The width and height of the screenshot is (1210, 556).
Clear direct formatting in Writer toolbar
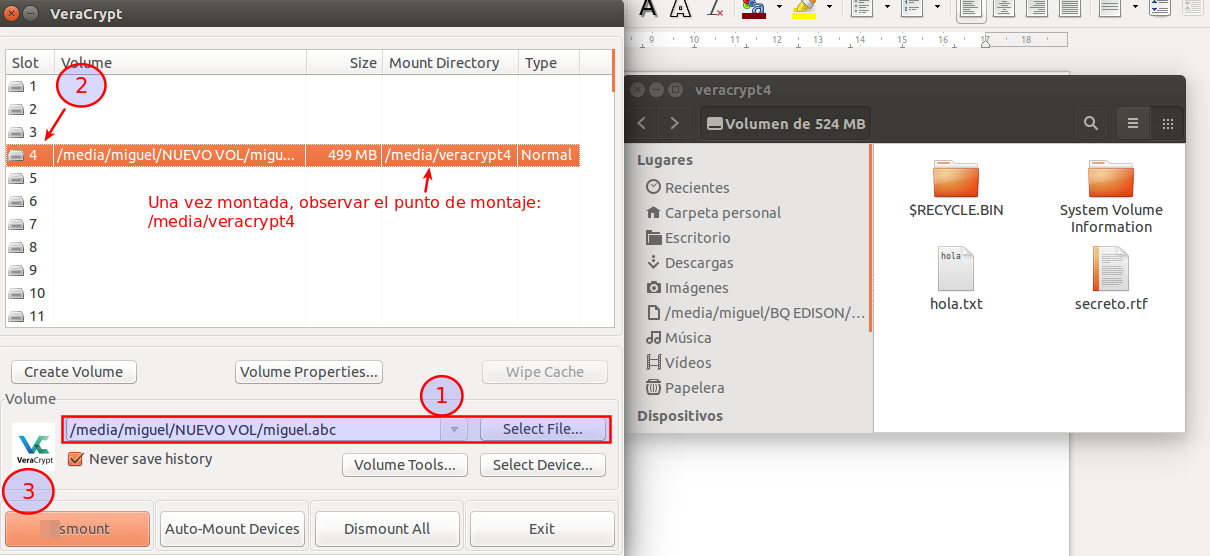(x=714, y=8)
